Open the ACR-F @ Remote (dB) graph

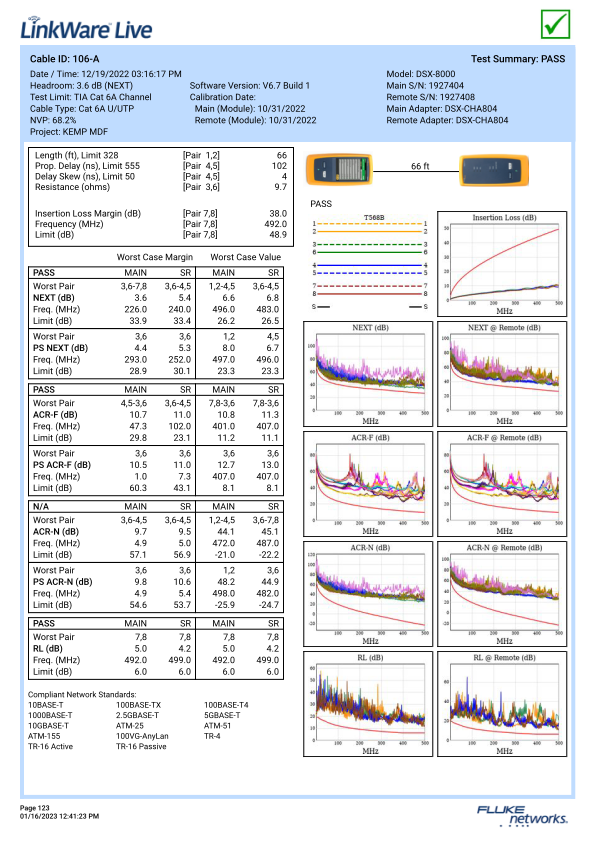click(502, 484)
